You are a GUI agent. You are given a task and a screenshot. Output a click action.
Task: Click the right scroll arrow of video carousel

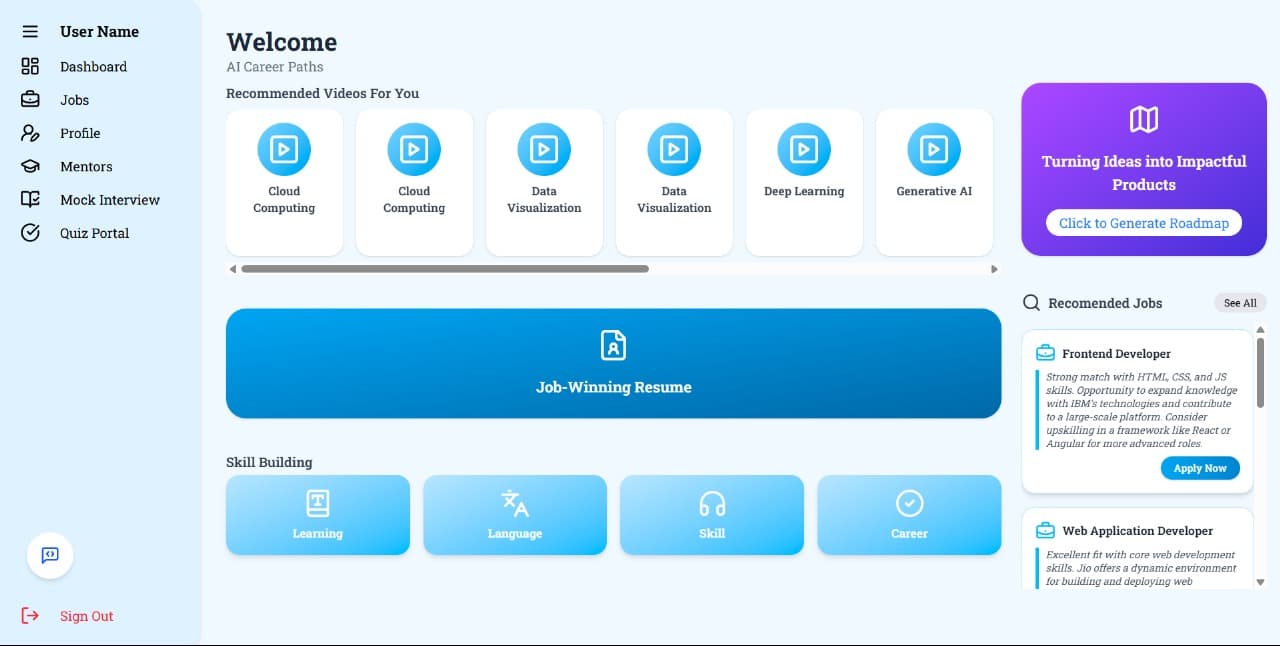[x=994, y=268]
